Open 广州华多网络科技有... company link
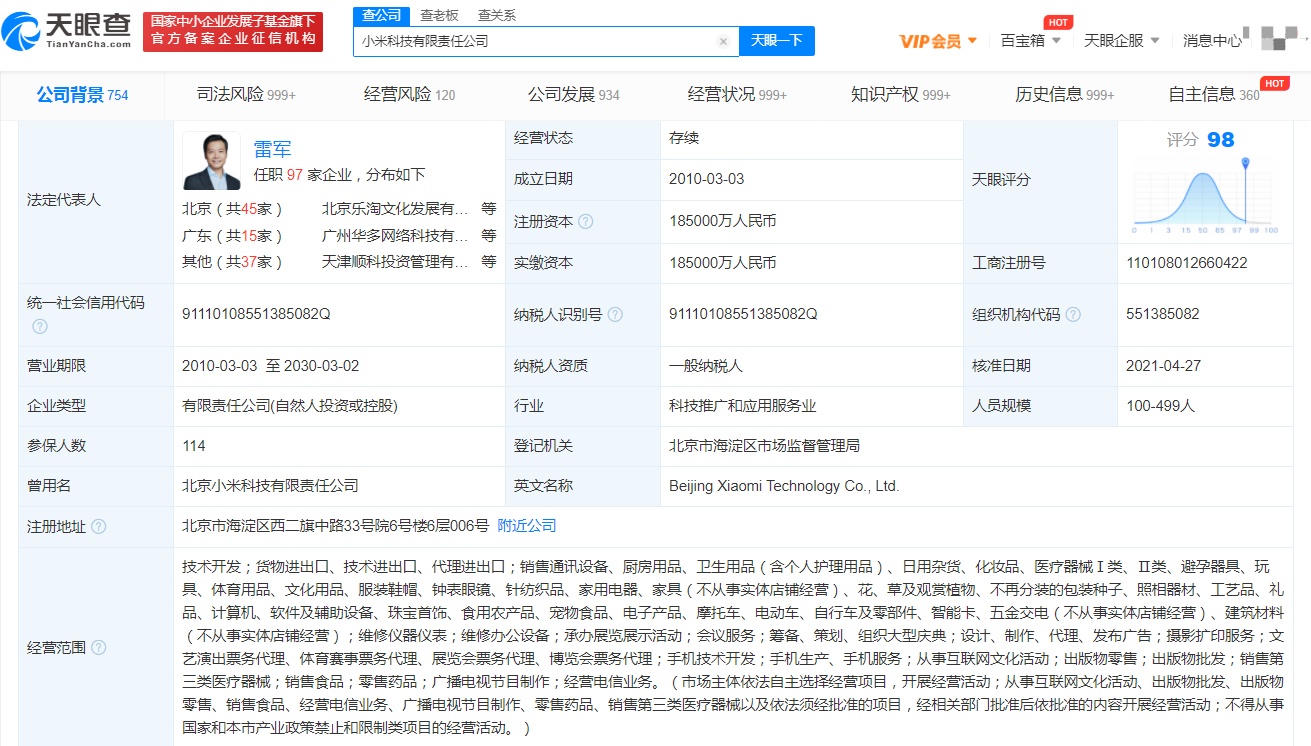The width and height of the screenshot is (1311, 746). 395,236
